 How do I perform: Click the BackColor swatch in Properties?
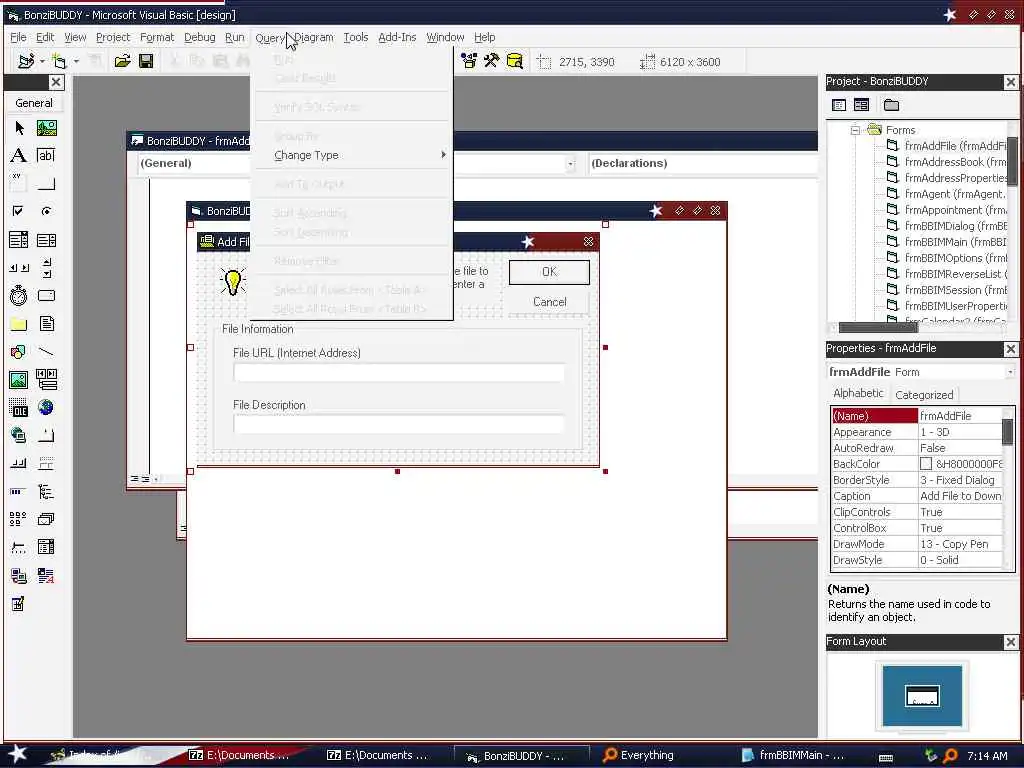[926, 464]
